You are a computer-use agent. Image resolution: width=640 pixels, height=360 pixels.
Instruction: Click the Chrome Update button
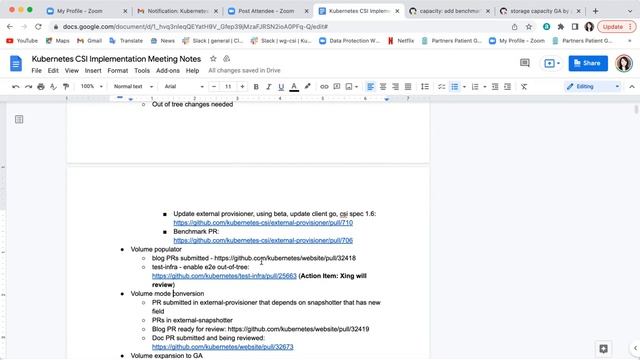coord(616,27)
